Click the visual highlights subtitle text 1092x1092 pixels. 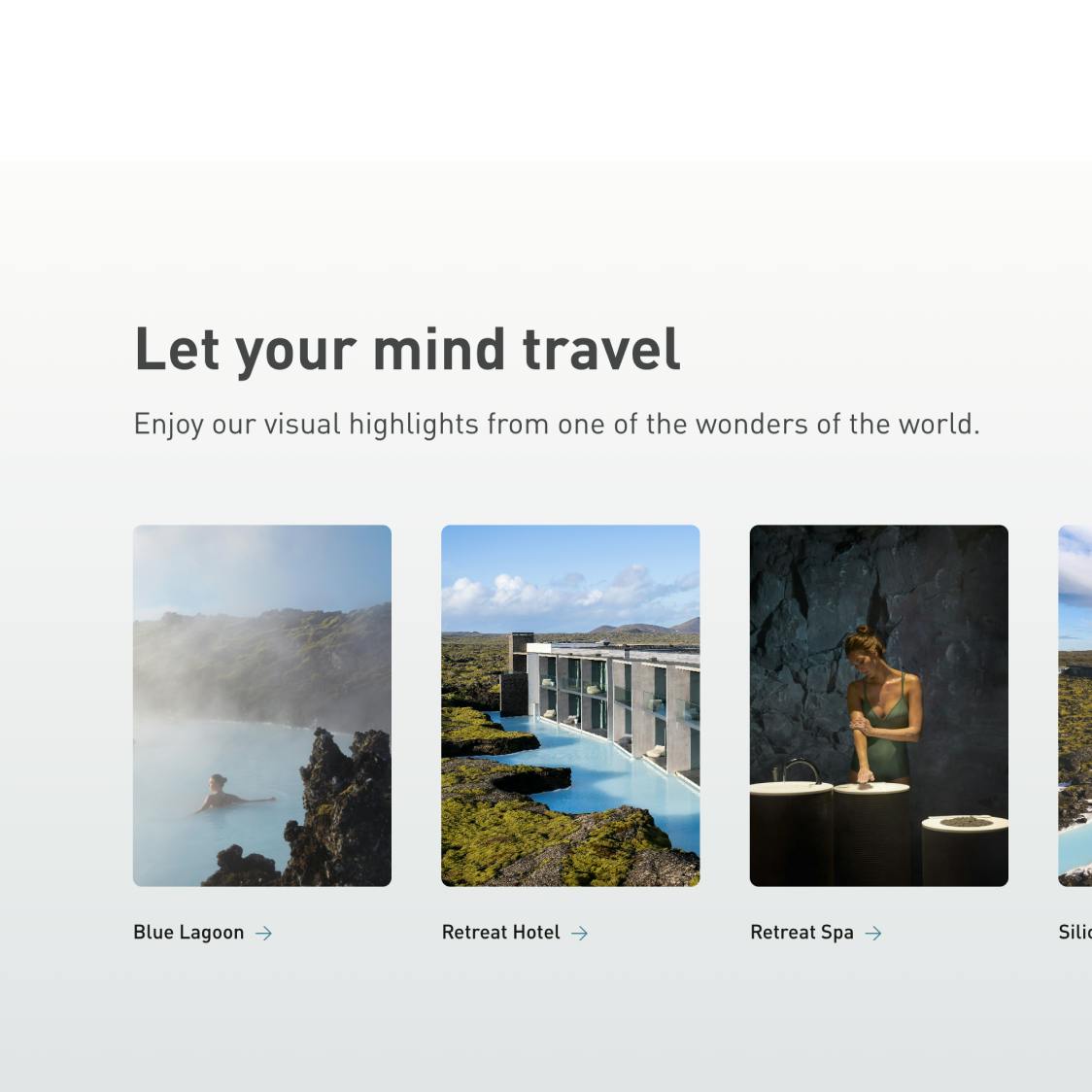pyautogui.click(x=557, y=425)
